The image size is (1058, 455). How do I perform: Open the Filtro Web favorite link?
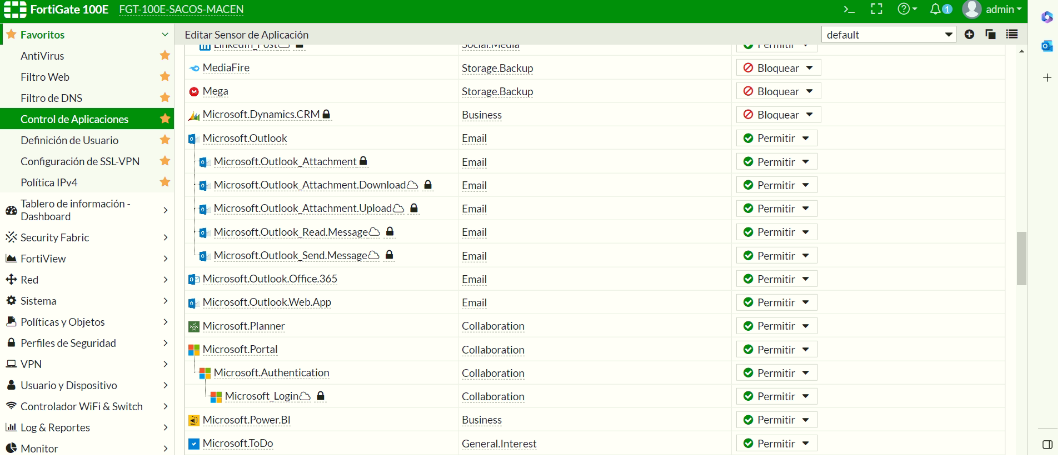(45, 77)
